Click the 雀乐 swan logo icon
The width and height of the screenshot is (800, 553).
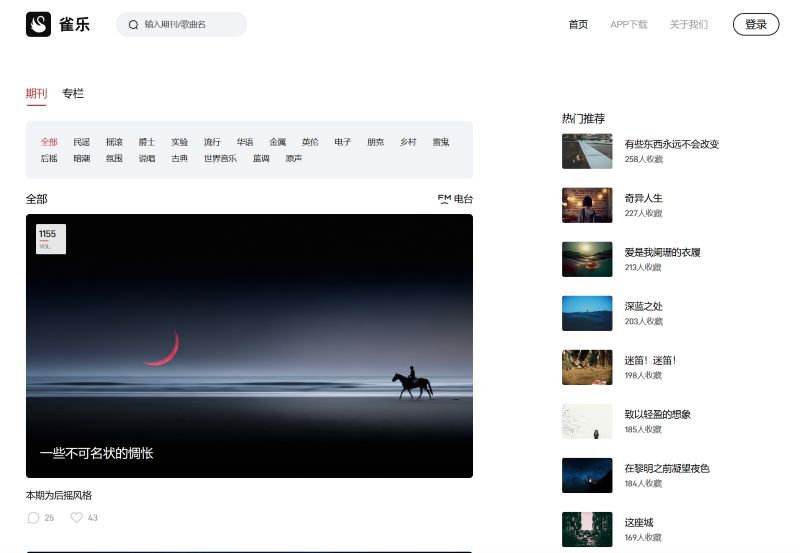[x=38, y=24]
